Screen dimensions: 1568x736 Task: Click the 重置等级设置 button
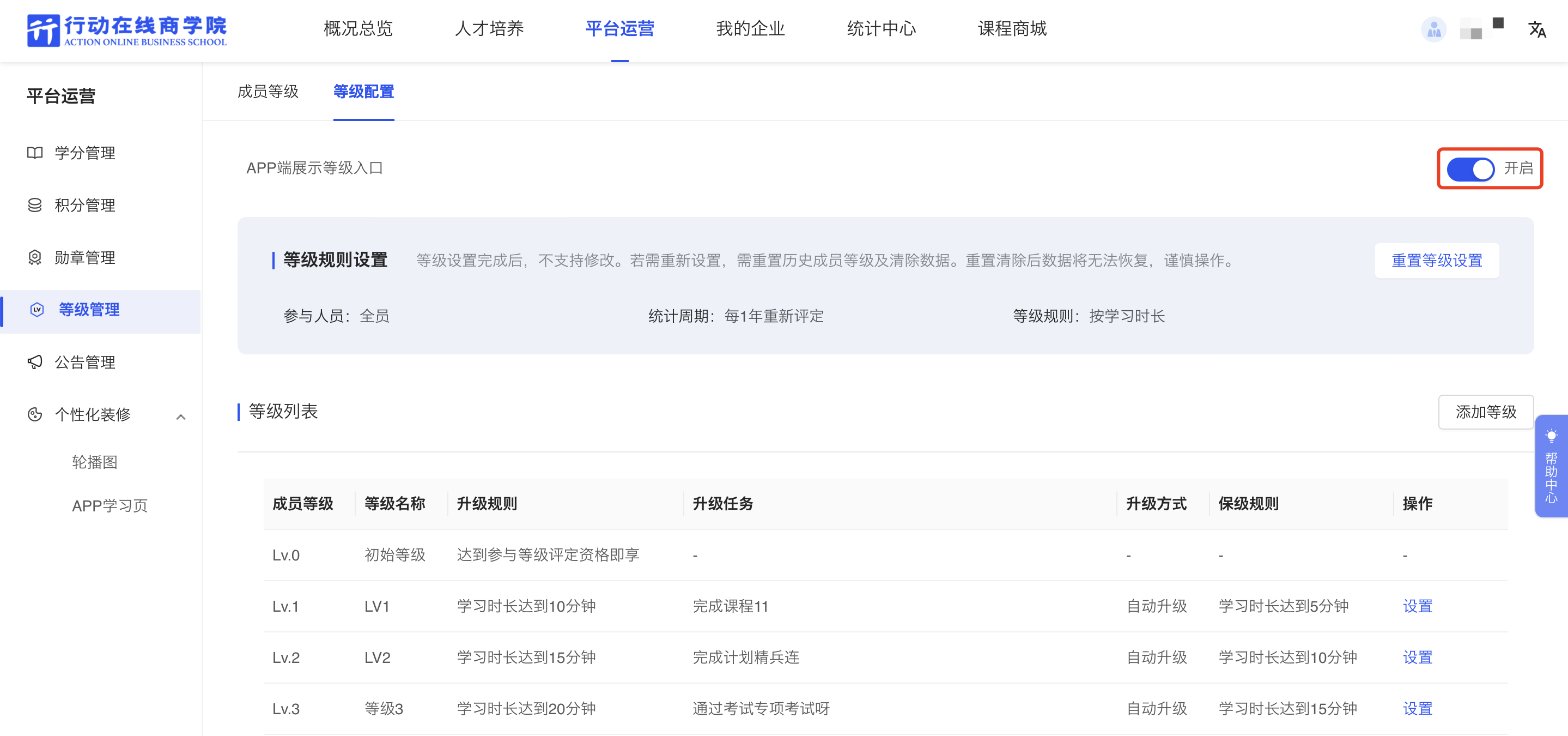1437,260
